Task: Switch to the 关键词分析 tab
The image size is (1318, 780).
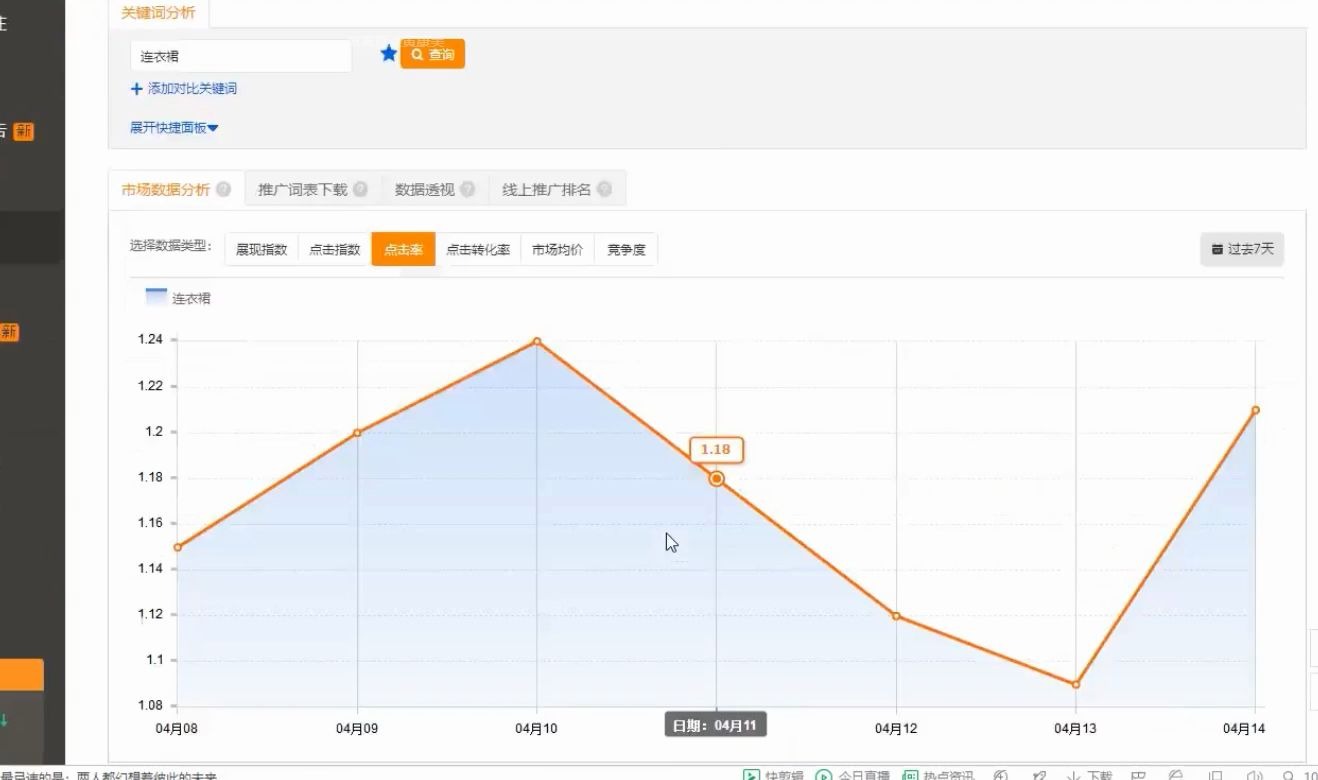Action: pyautogui.click(x=158, y=13)
